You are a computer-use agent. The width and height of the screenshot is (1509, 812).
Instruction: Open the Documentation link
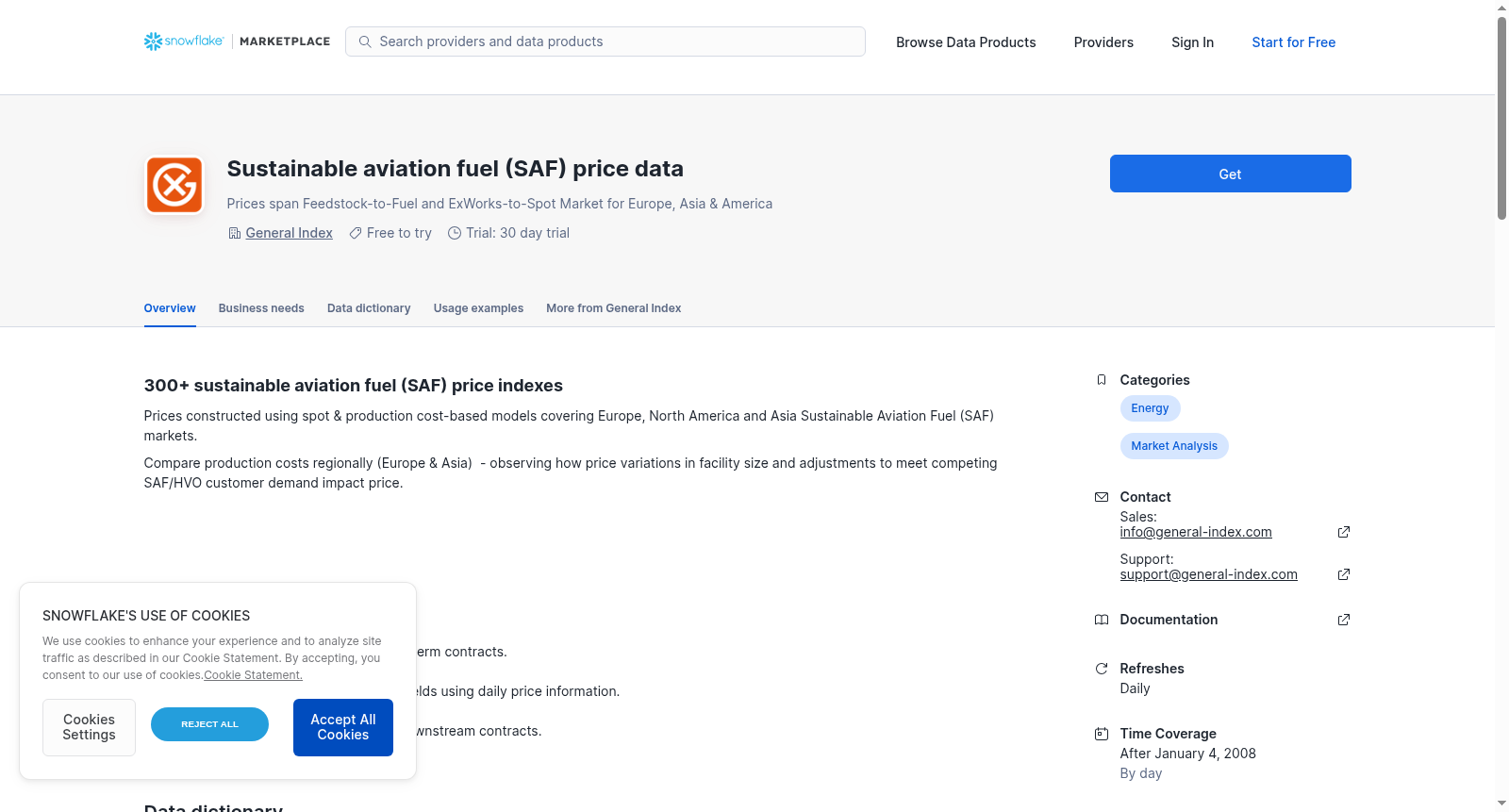coord(1169,620)
